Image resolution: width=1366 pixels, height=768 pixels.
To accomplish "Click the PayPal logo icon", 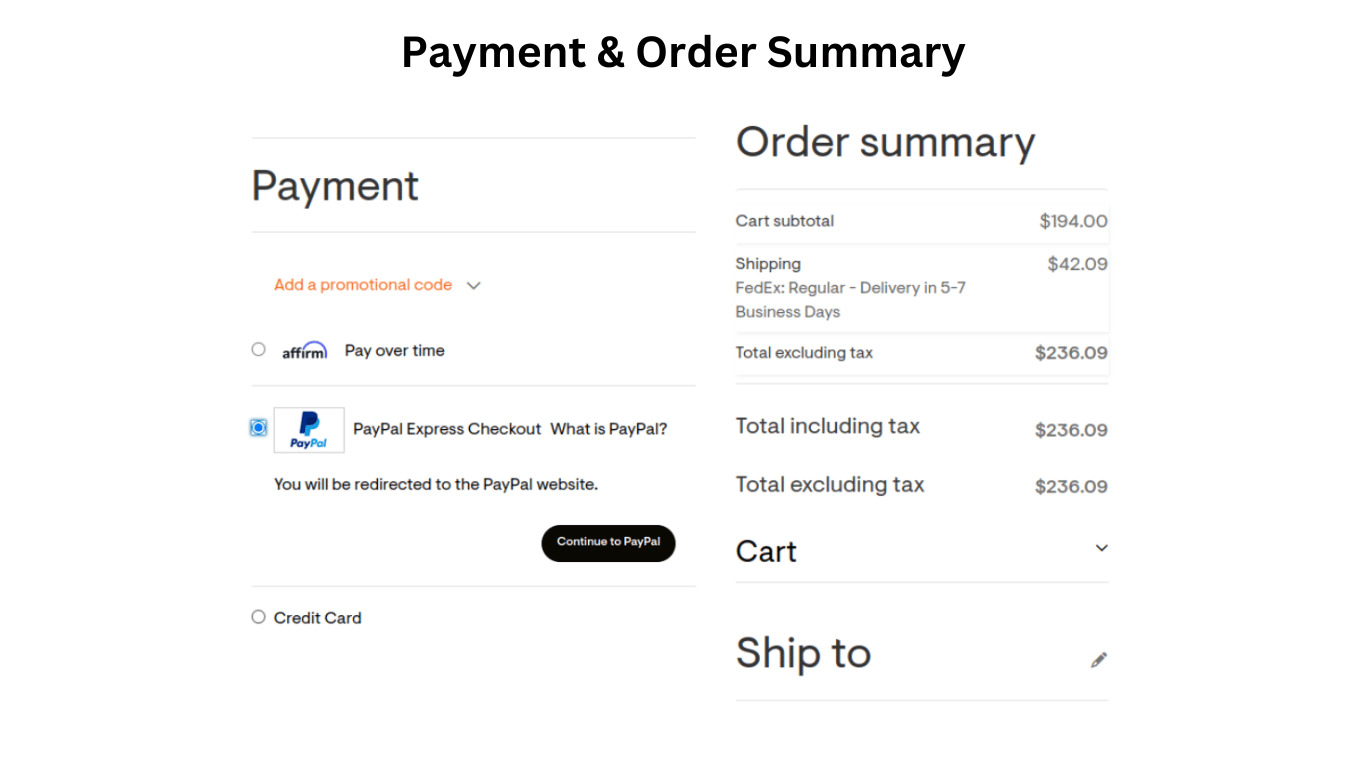I will click(309, 430).
